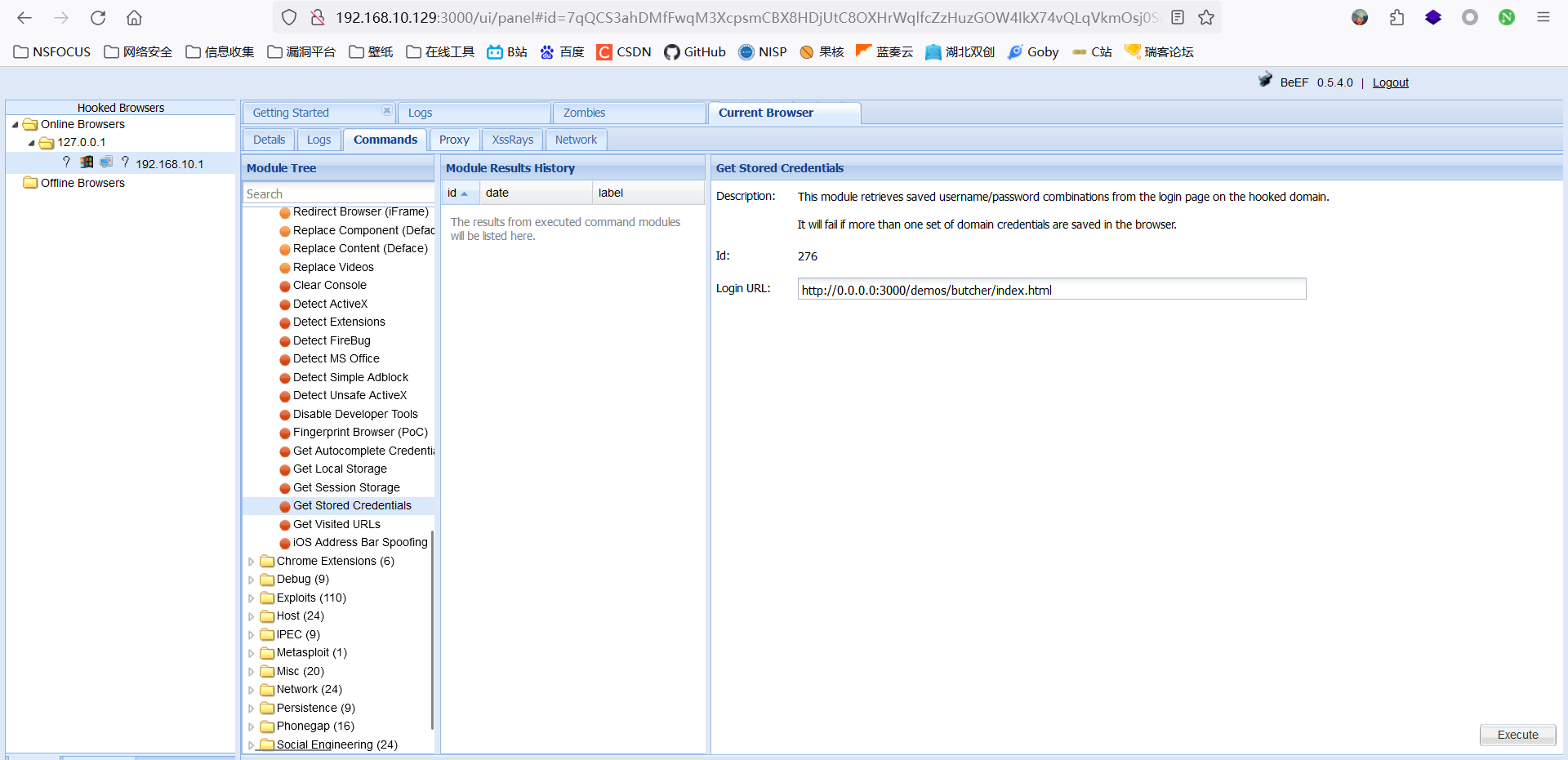1568x760 pixels.
Task: Click the Windows OS icon beside 192.168.10.1
Action: [x=86, y=162]
